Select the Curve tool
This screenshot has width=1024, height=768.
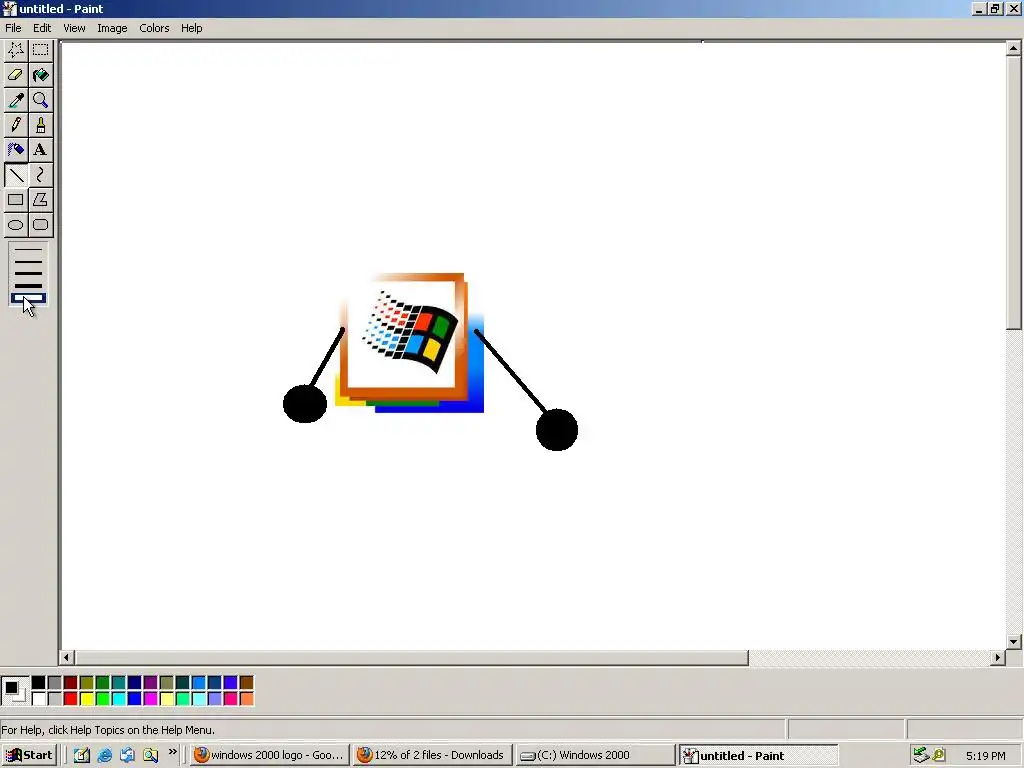(x=40, y=174)
